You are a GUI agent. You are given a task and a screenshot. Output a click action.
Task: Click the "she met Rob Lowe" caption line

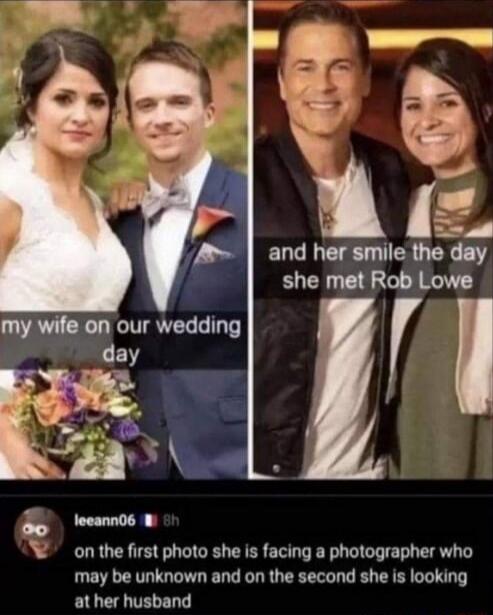coord(377,280)
